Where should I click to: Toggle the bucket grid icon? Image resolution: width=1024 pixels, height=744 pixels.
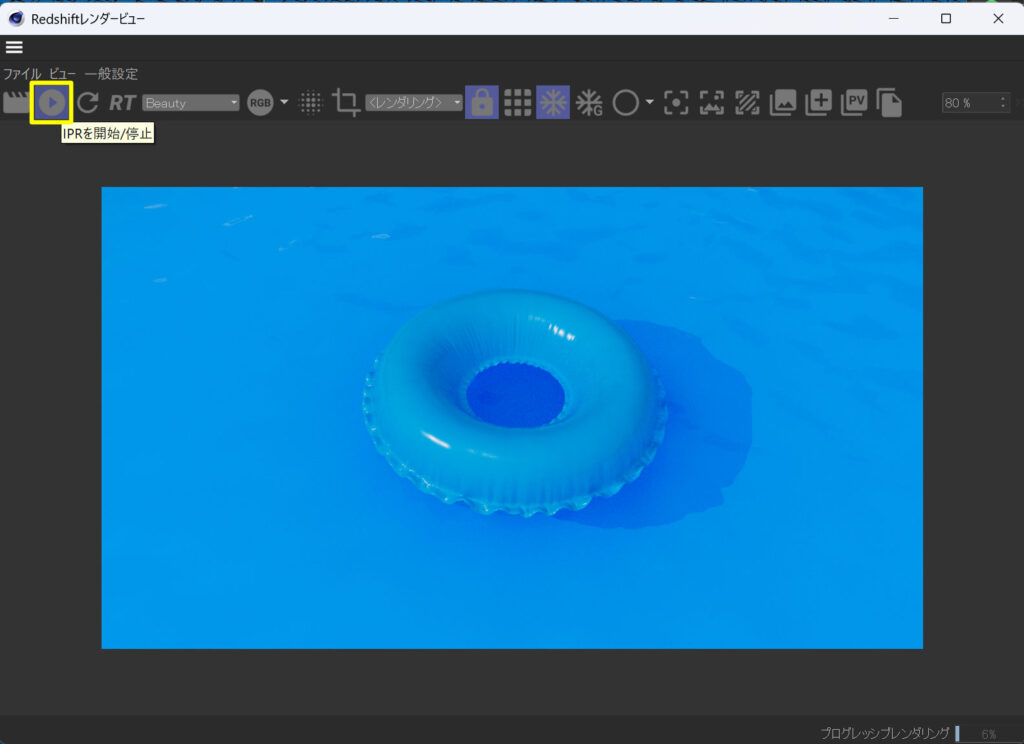518,103
